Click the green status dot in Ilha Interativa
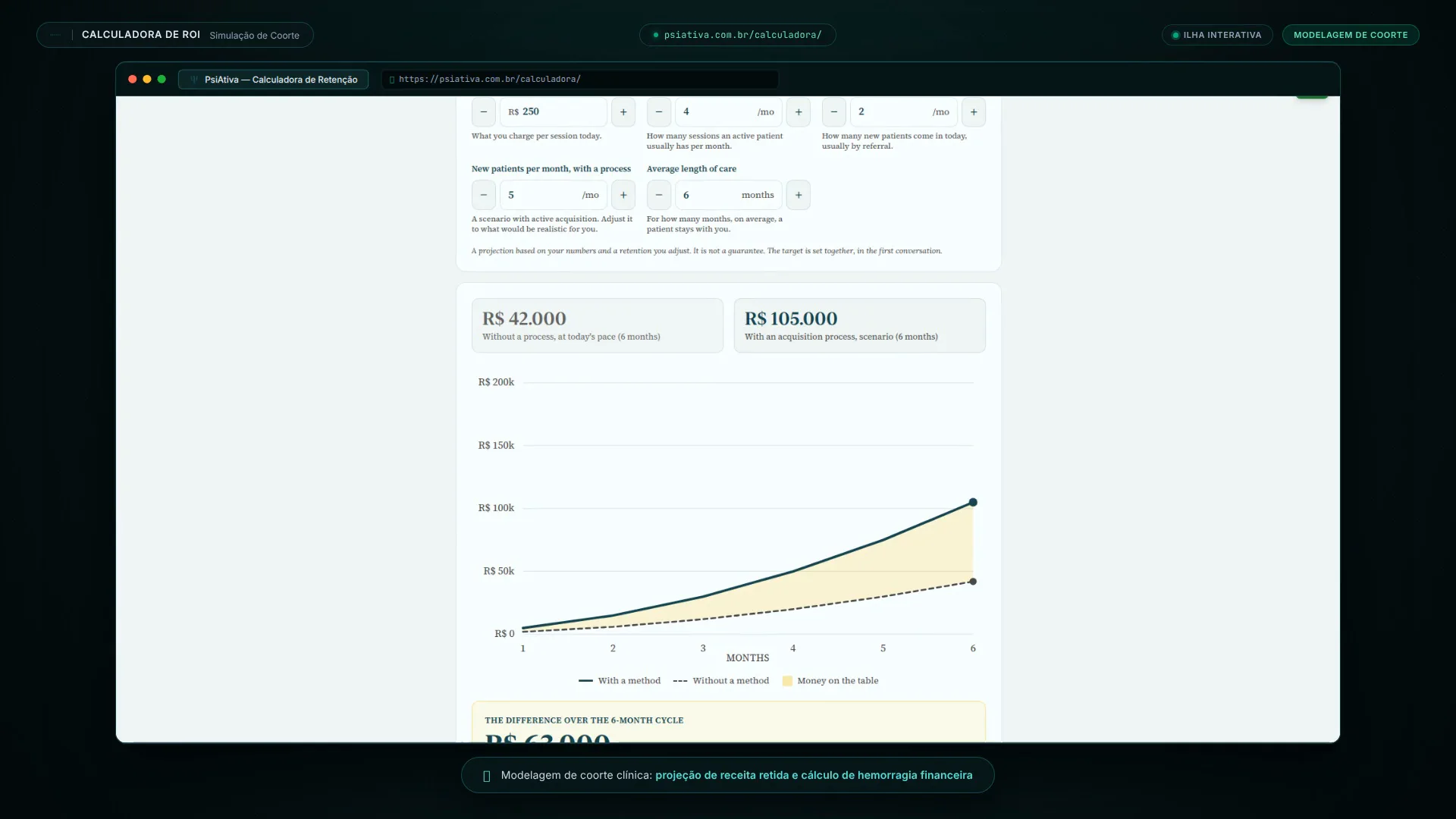This screenshot has width=1456, height=819. pos(1175,35)
